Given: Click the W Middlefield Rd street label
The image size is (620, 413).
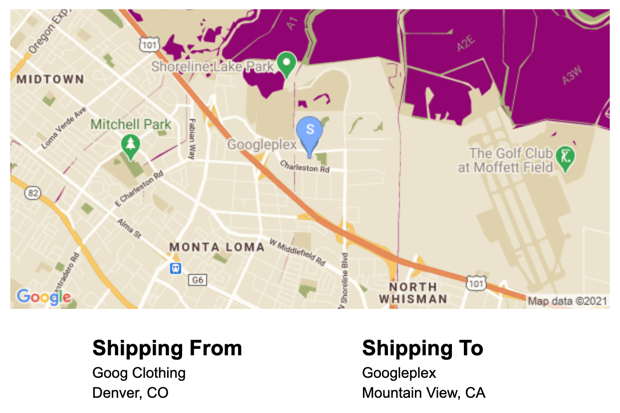Looking at the screenshot, I should coord(297,251).
